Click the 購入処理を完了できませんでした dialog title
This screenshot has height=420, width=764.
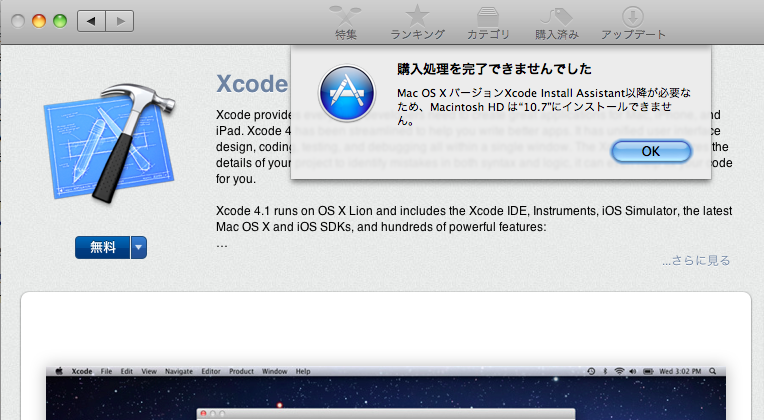tap(494, 69)
